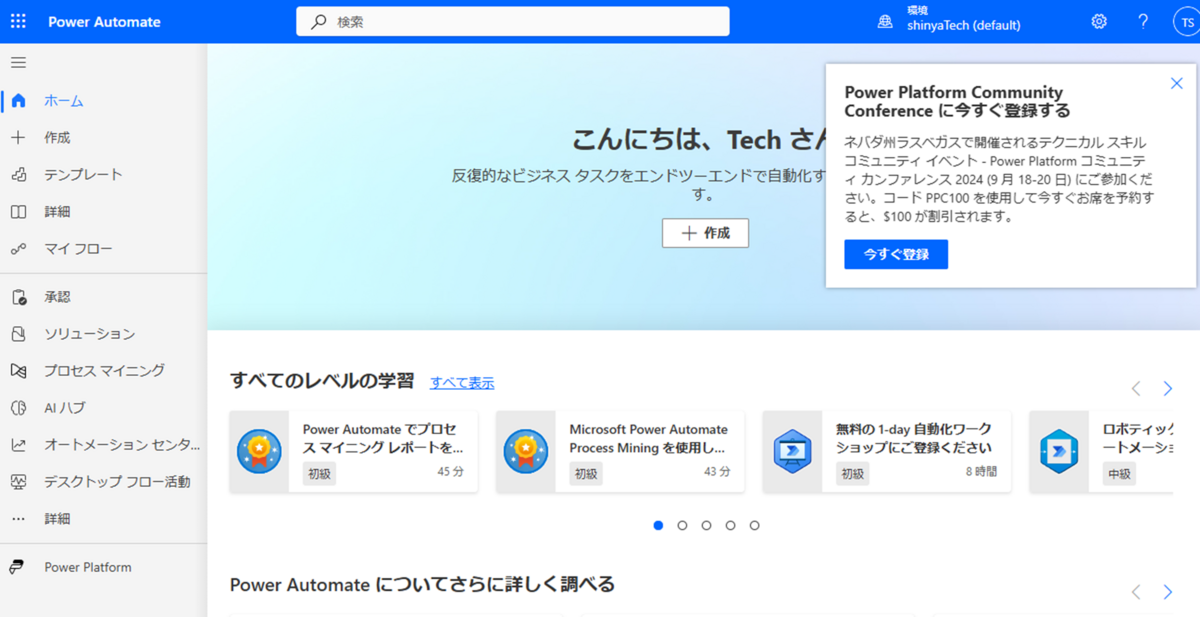Close the Community Conference popup
Image resolution: width=1200 pixels, height=617 pixels.
pyautogui.click(x=1177, y=83)
